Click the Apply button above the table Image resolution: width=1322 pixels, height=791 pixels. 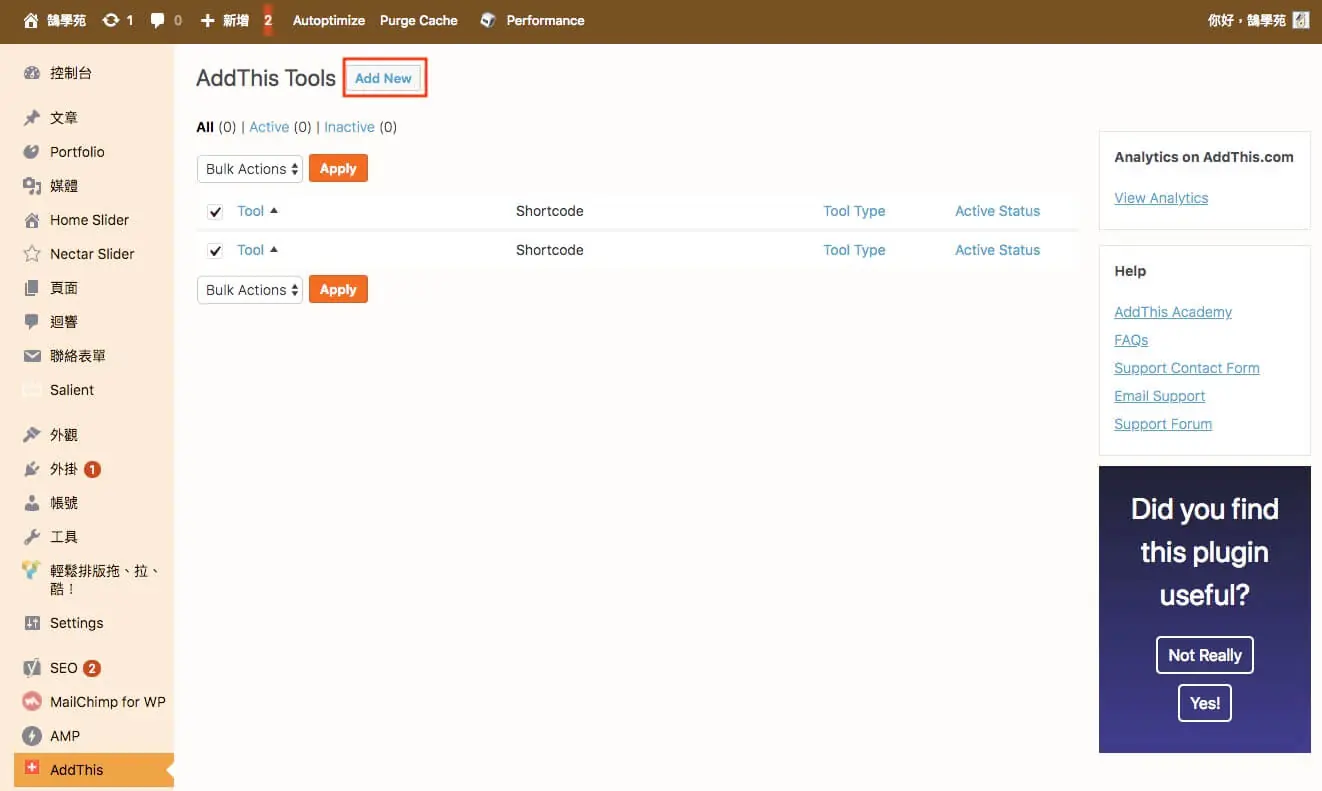pos(338,169)
